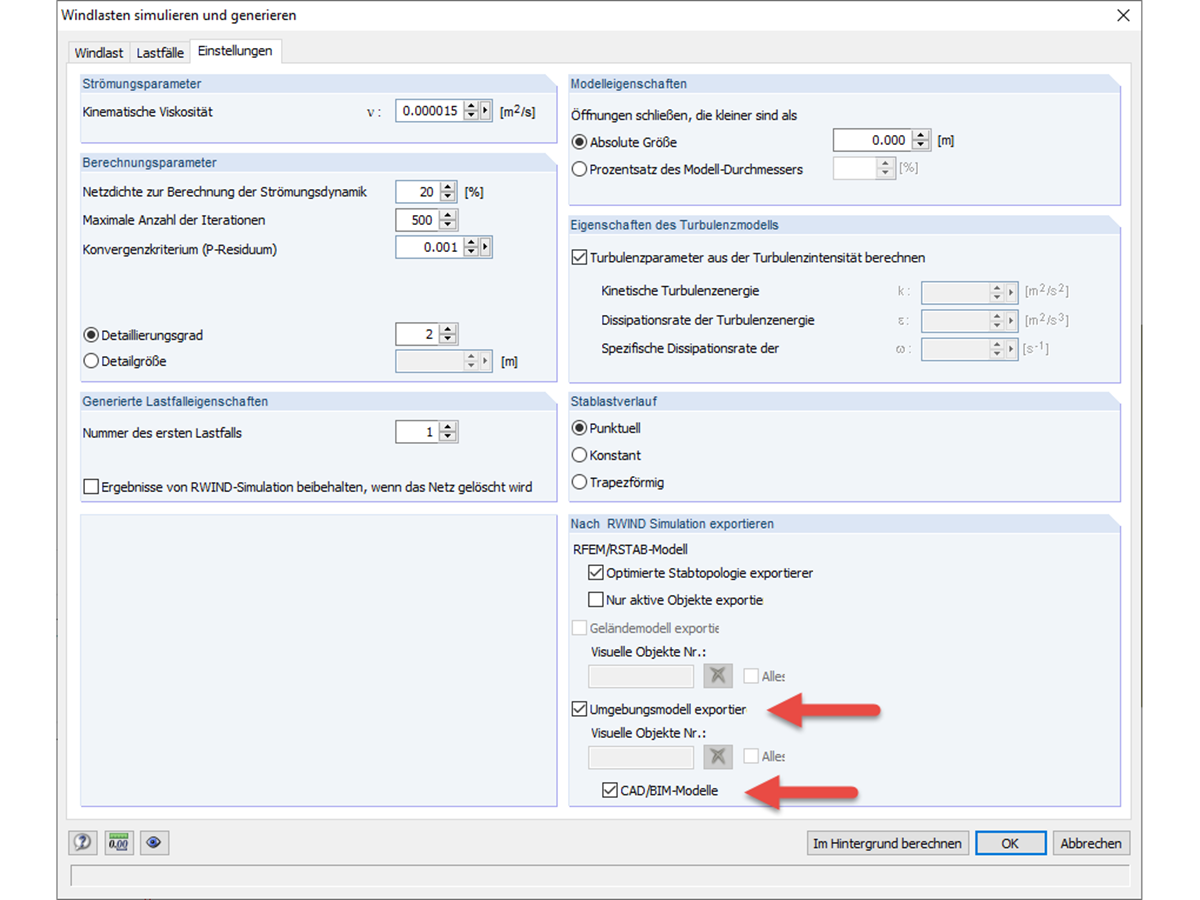1200x900 pixels.
Task: Click the pick icon below Geländemodell exportieren
Action: pos(717,676)
